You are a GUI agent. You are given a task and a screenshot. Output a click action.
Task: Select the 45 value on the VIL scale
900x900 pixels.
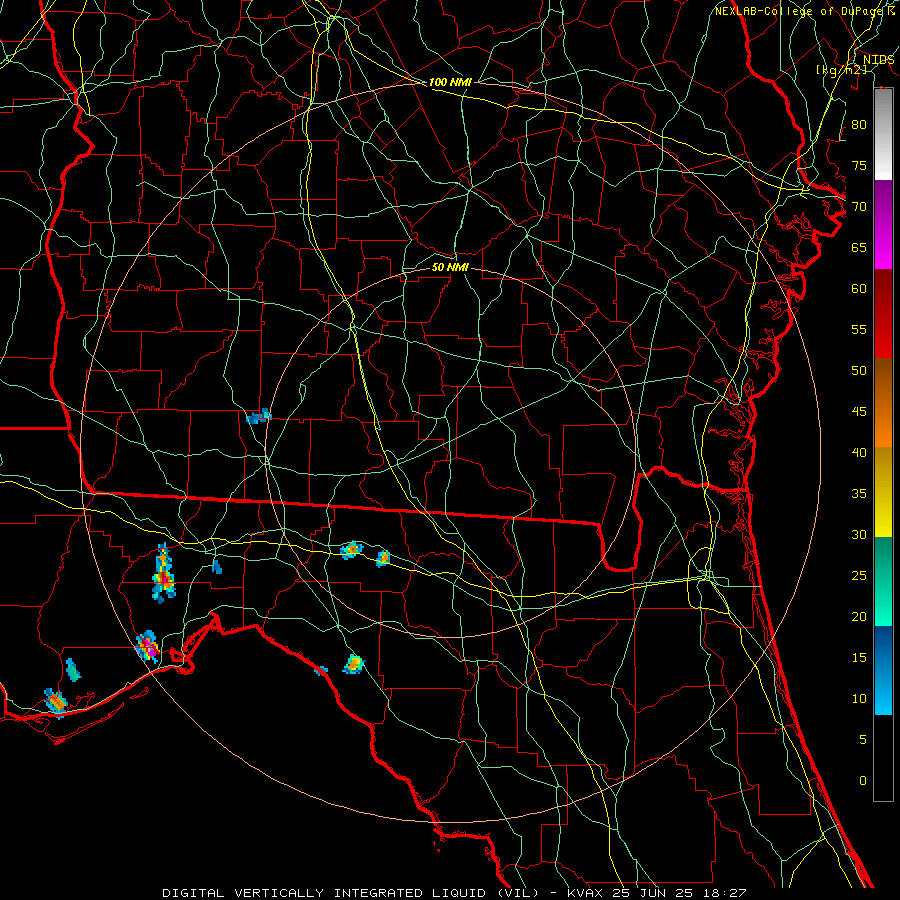point(859,412)
